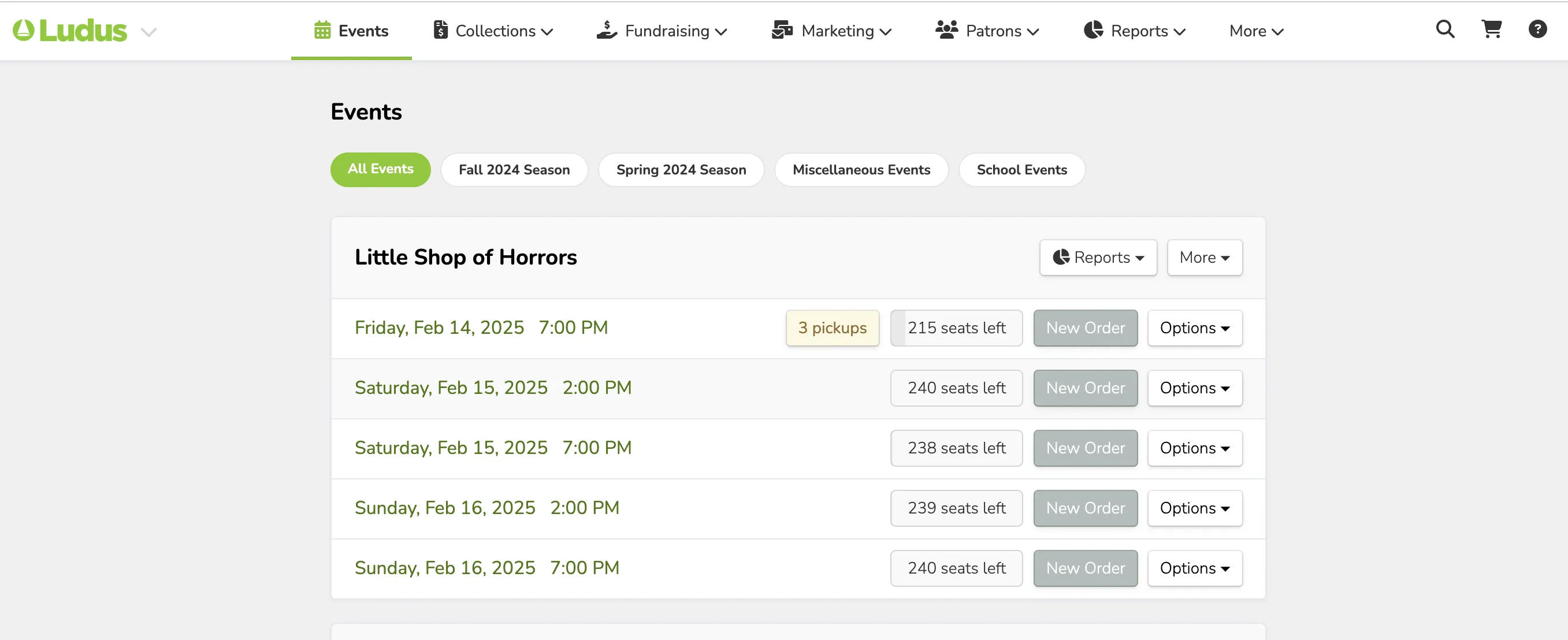Click pie chart icon in Little Shop Reports button
The width and height of the screenshot is (1568, 640).
point(1061,258)
